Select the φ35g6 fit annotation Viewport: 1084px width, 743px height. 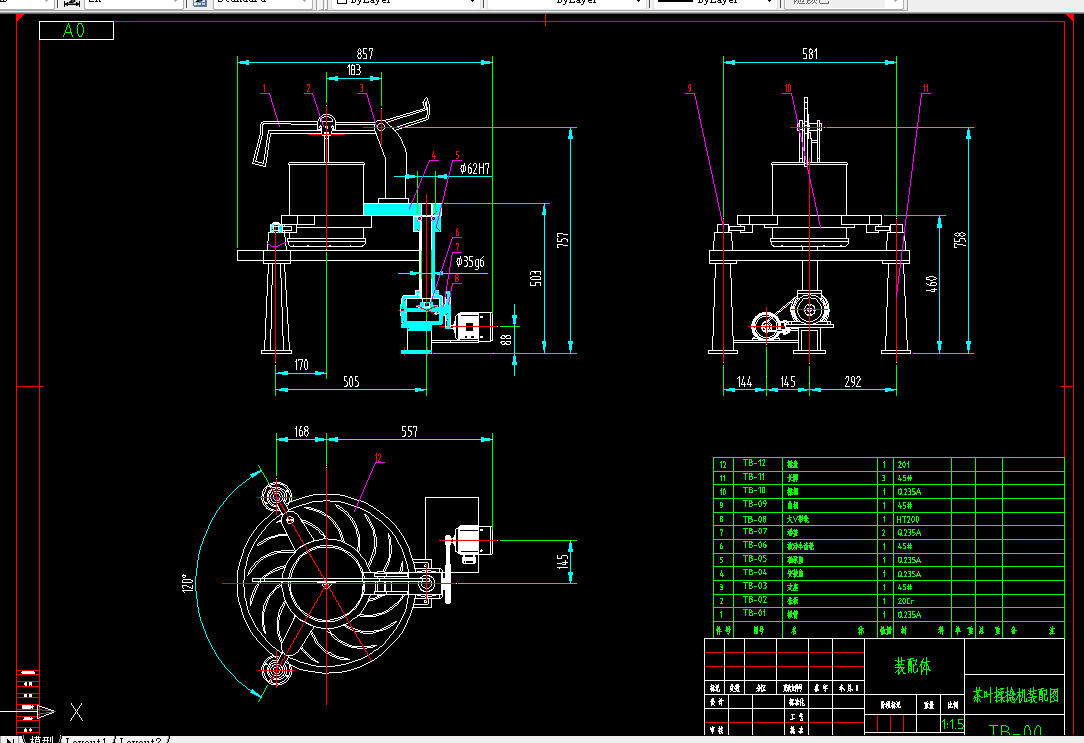coord(470,262)
